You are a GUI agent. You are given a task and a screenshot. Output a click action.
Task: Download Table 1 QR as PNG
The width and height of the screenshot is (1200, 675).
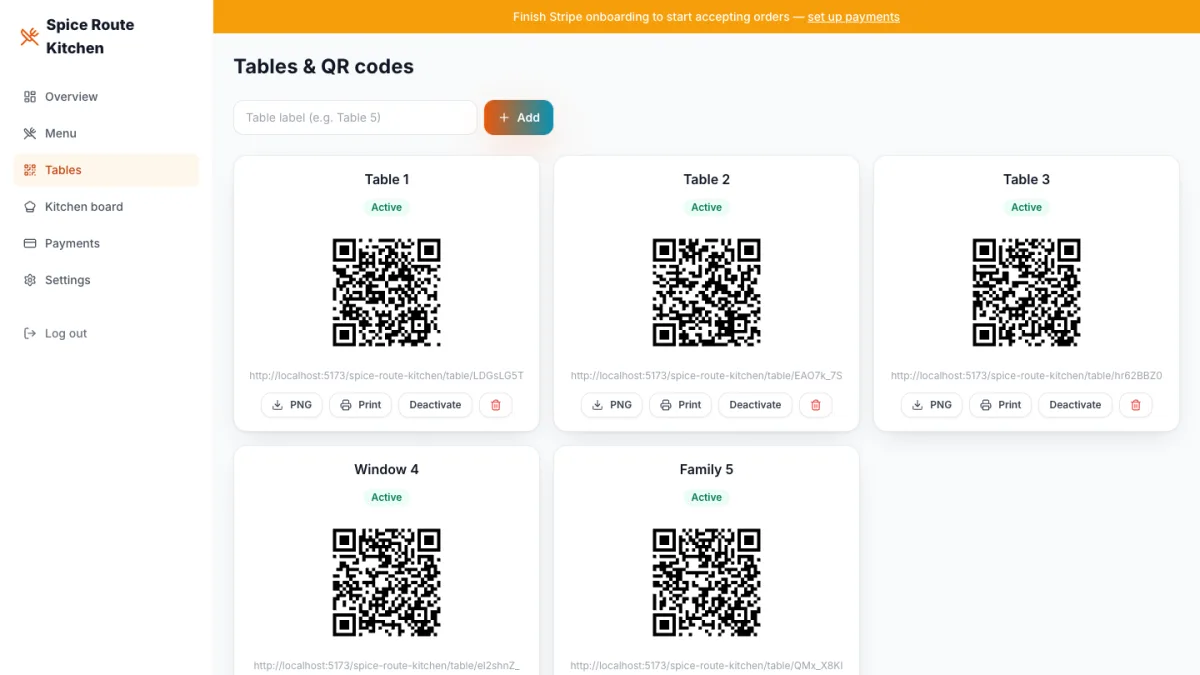tap(292, 405)
